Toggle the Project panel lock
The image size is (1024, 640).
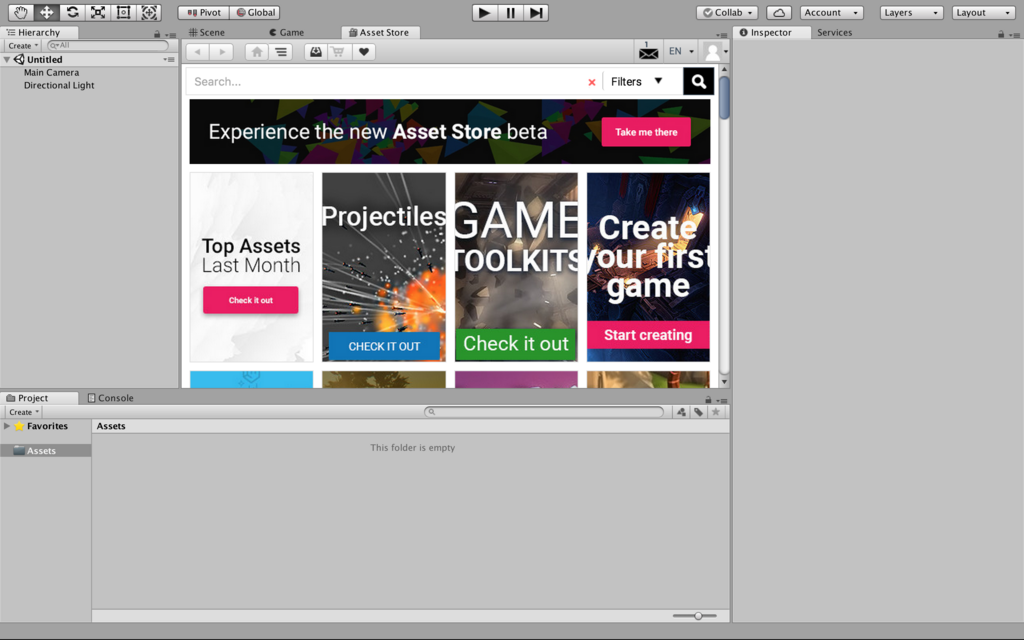[x=708, y=400]
